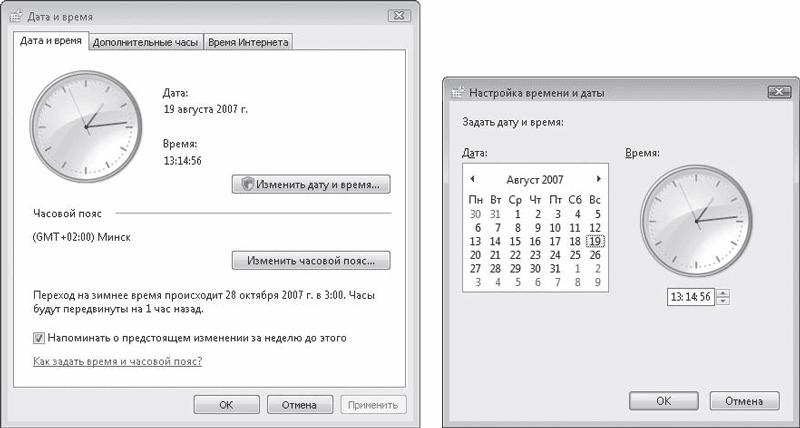This screenshot has width=800, height=428.
Task: Click the icon in Настройка времени и даты title bar
Action: (458, 92)
